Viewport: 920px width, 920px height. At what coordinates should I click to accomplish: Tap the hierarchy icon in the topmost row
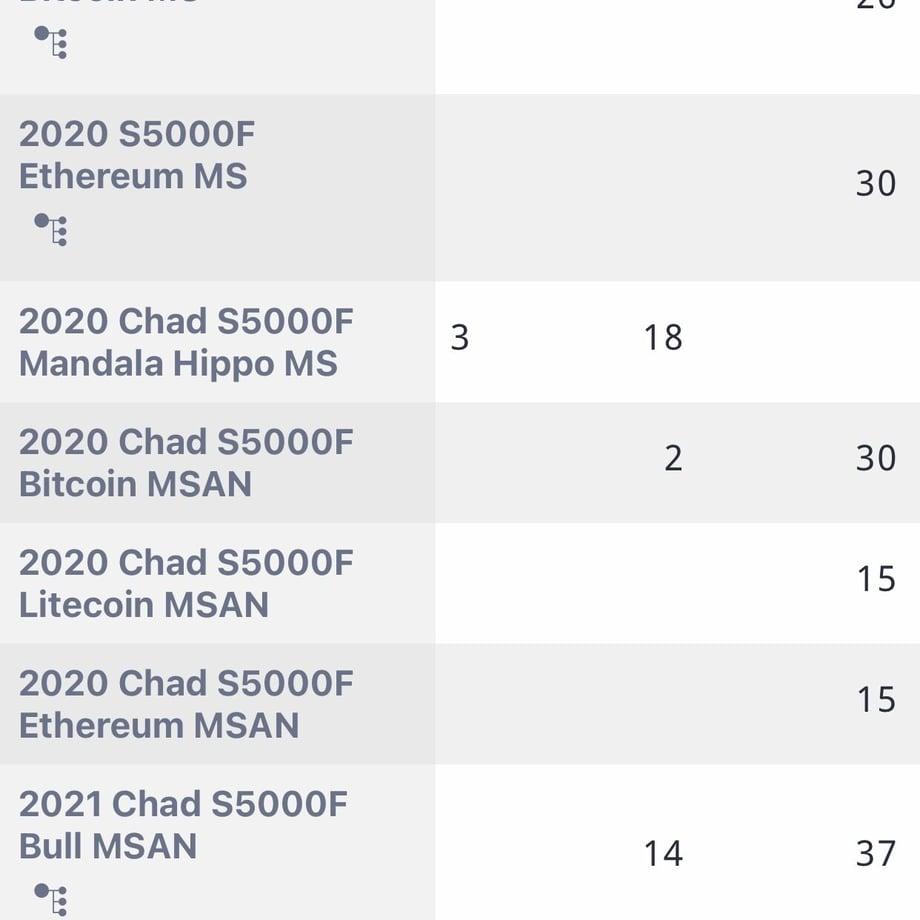[x=50, y=42]
